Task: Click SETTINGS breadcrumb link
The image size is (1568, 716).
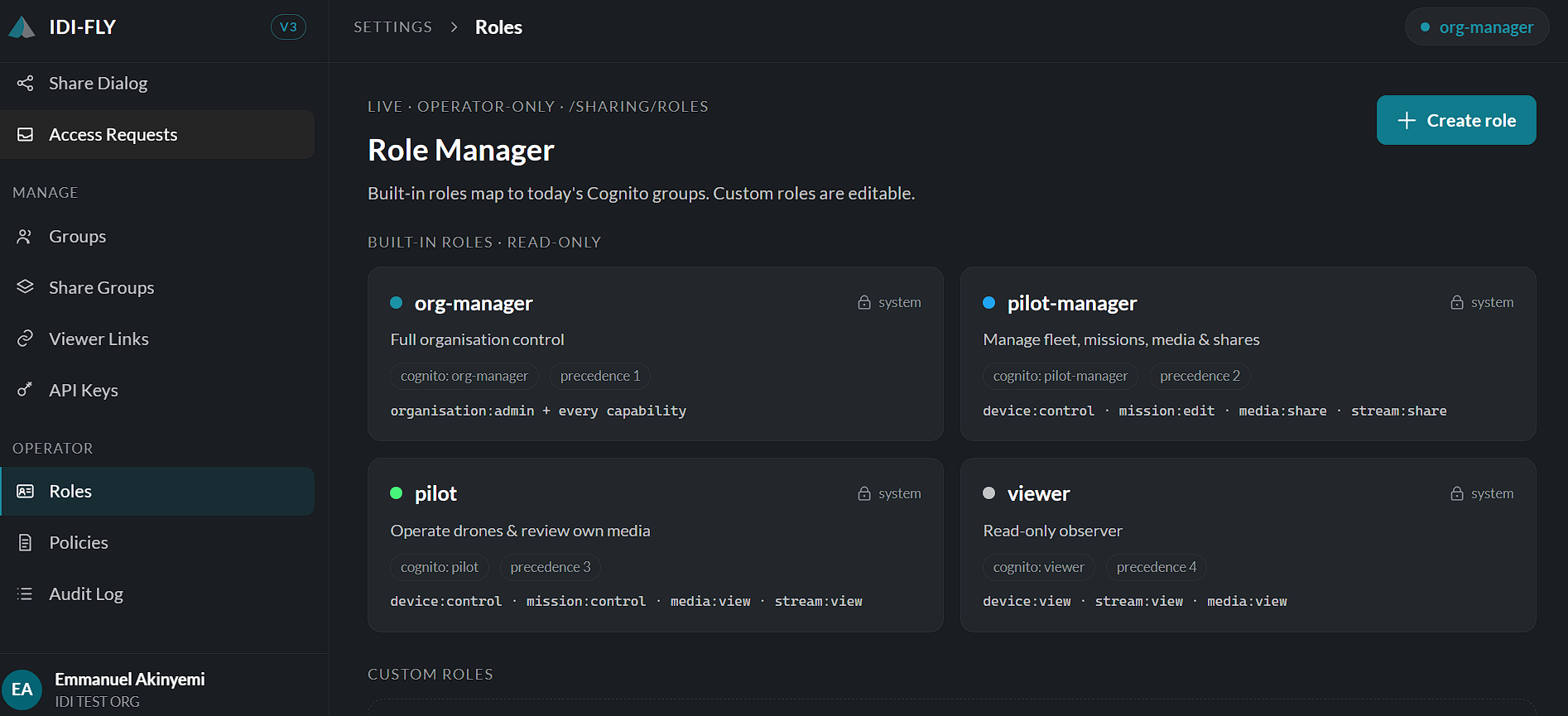Action: (x=393, y=27)
